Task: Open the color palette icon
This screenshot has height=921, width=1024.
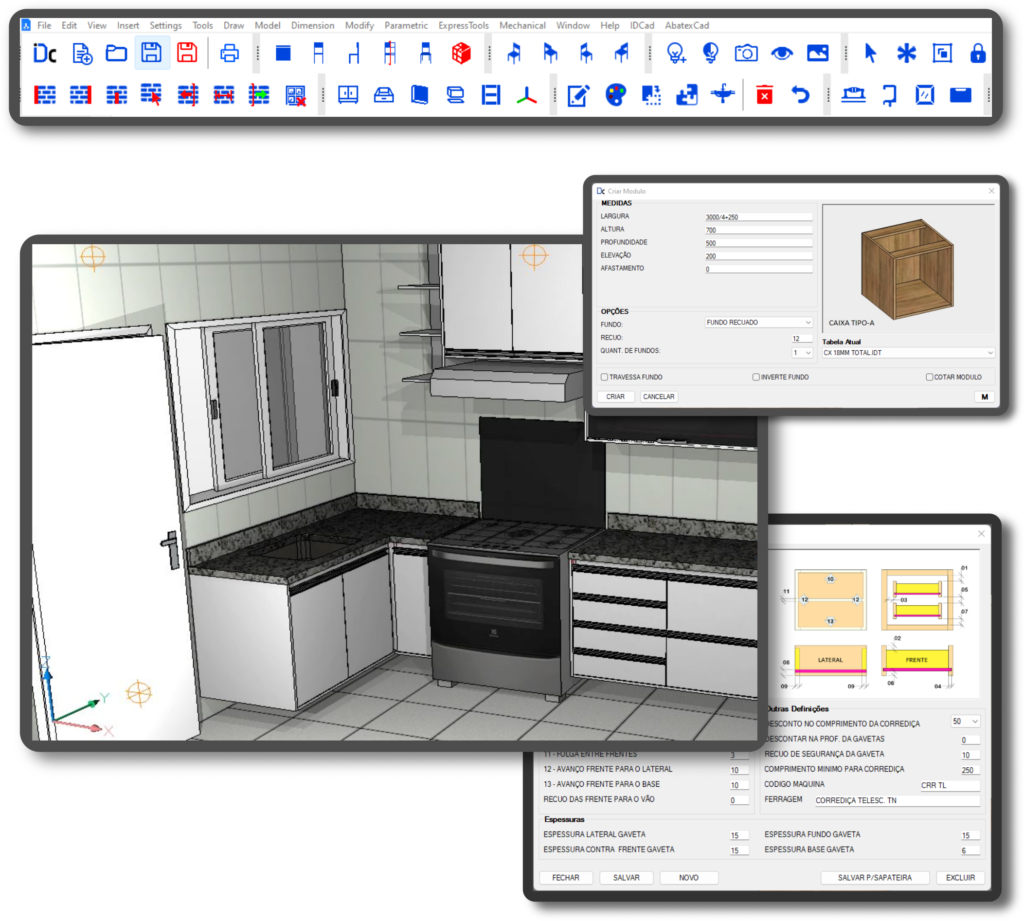Action: 615,95
